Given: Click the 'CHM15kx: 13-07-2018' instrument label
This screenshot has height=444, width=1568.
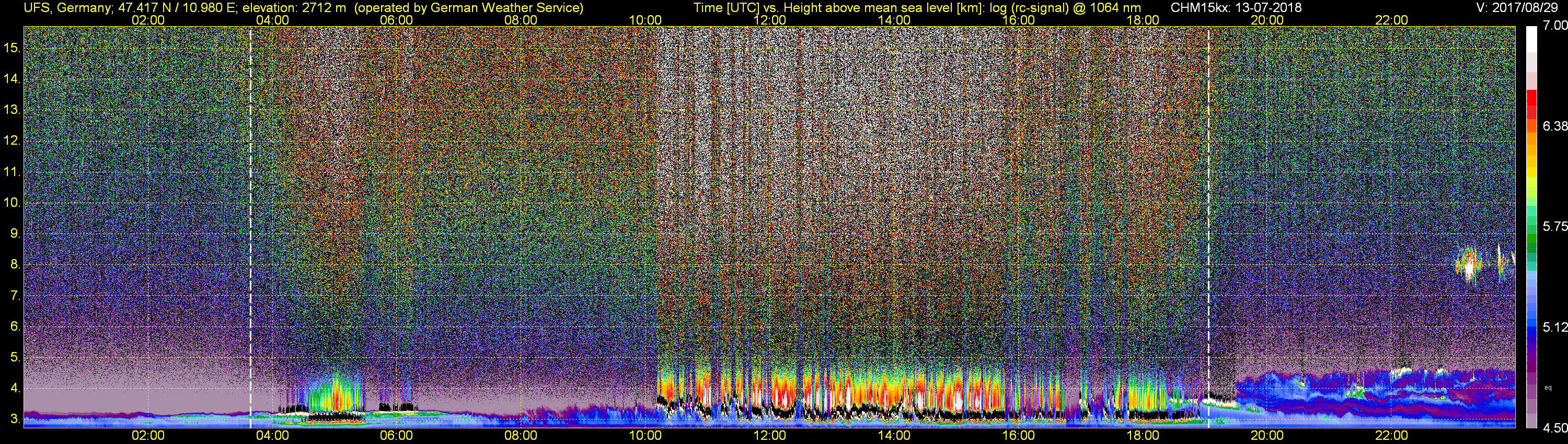Looking at the screenshot, I should click(x=1237, y=8).
